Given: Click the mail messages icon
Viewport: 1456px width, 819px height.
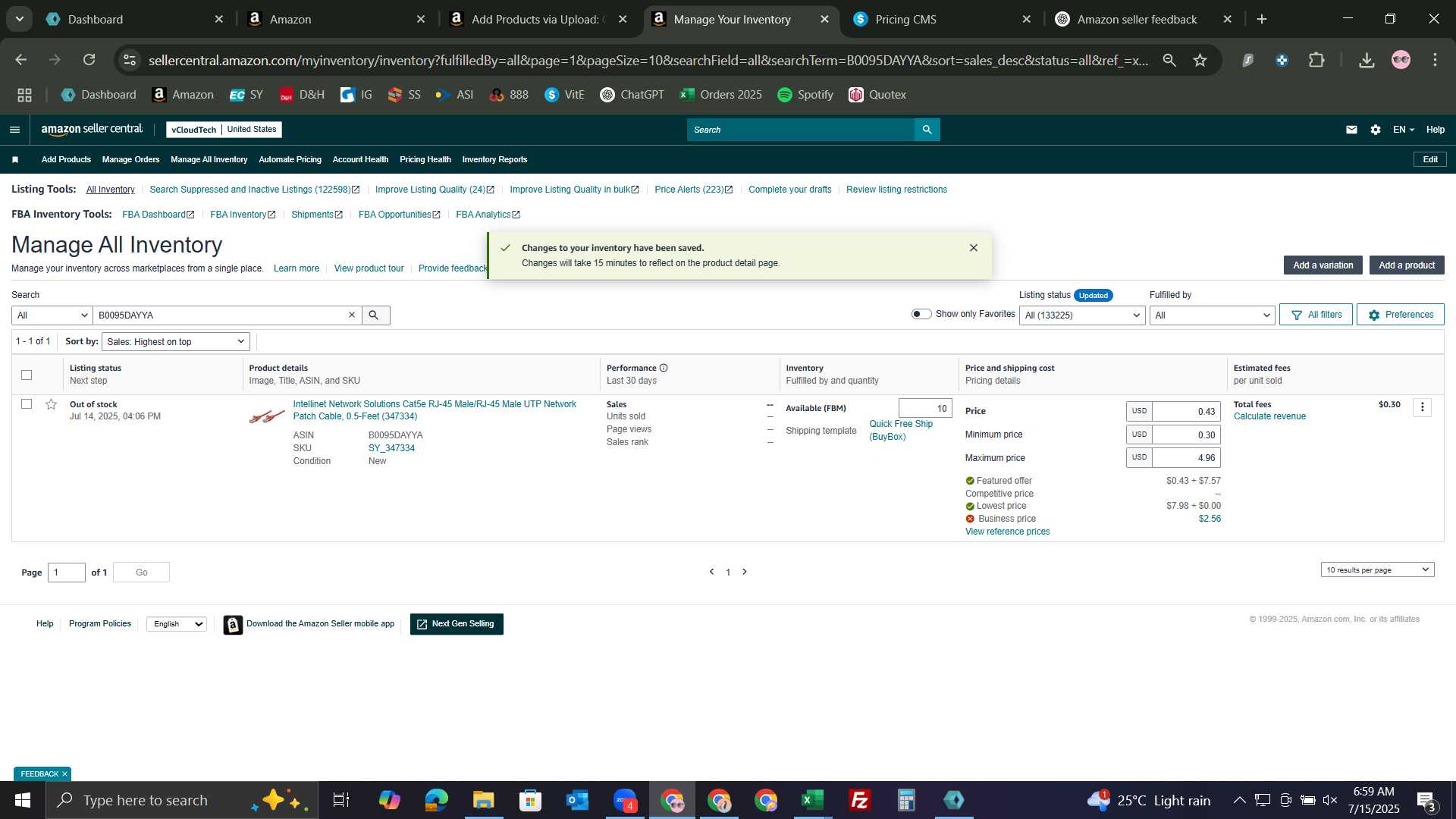Looking at the screenshot, I should click(1351, 130).
